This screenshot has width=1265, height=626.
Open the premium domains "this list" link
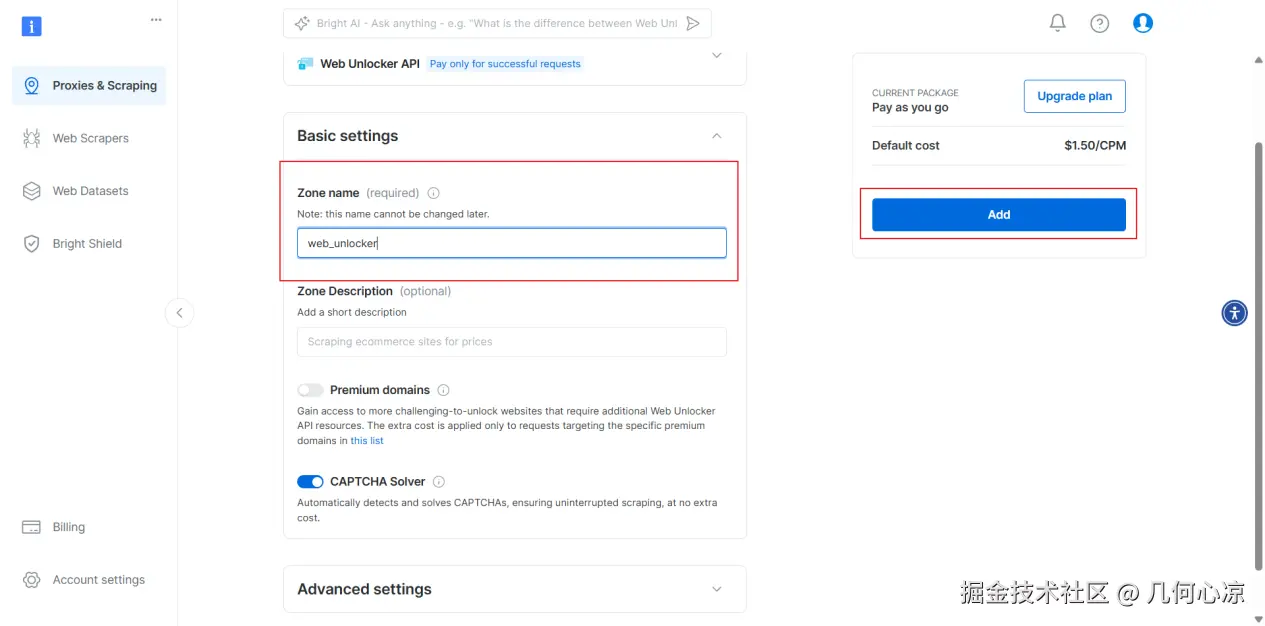[x=367, y=441]
